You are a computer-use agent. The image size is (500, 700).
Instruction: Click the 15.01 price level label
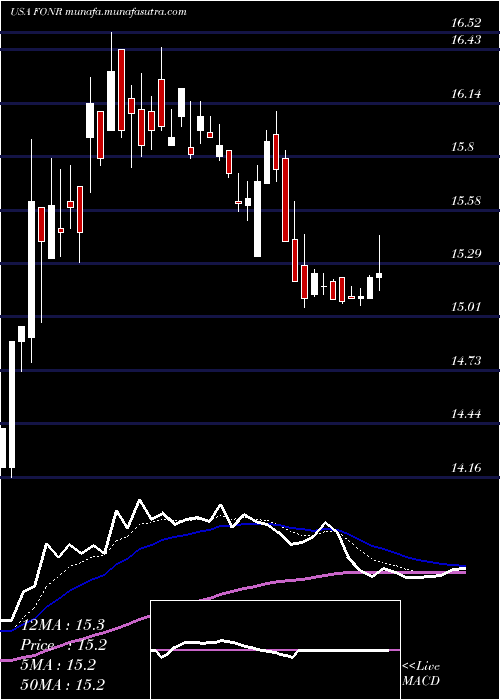[x=466, y=307]
